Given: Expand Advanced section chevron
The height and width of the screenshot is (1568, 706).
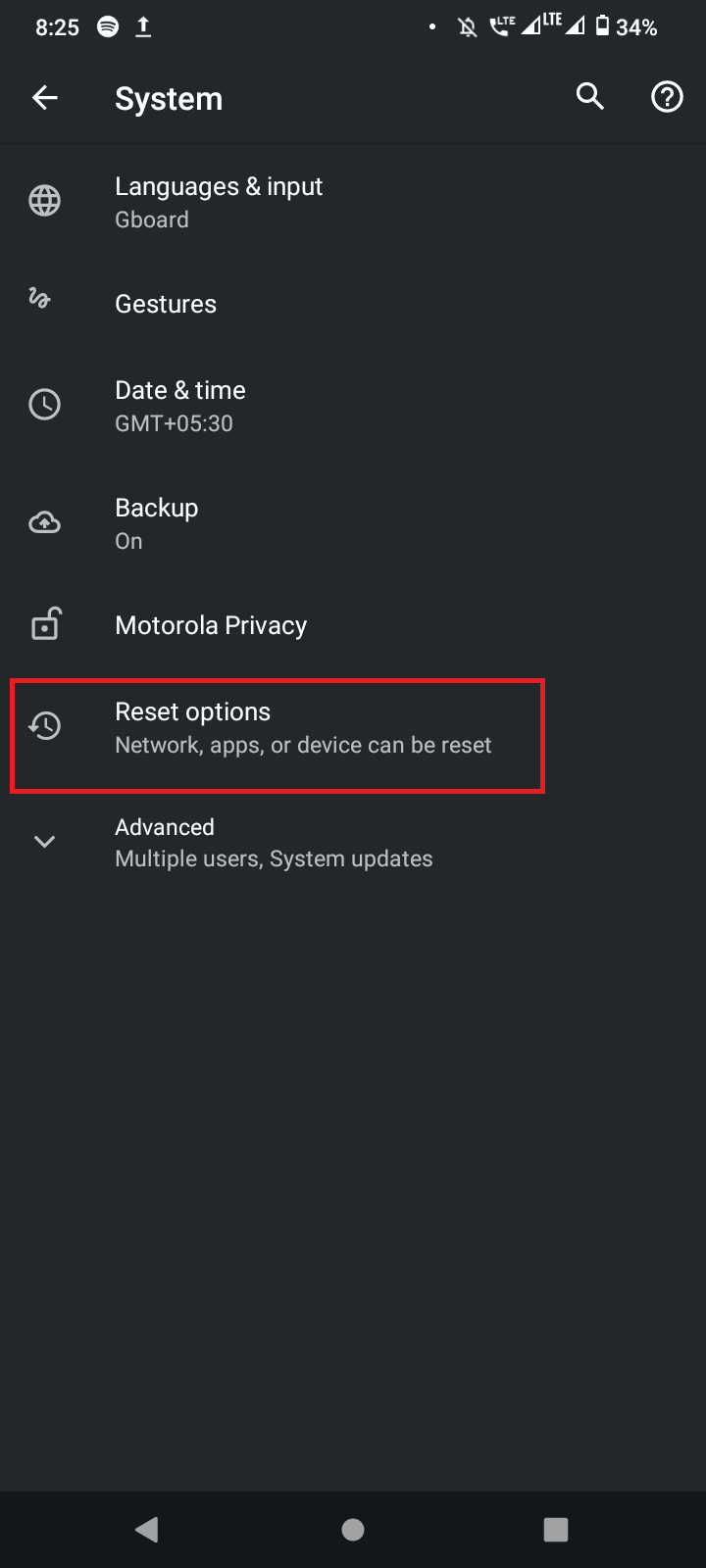Looking at the screenshot, I should pyautogui.click(x=45, y=842).
